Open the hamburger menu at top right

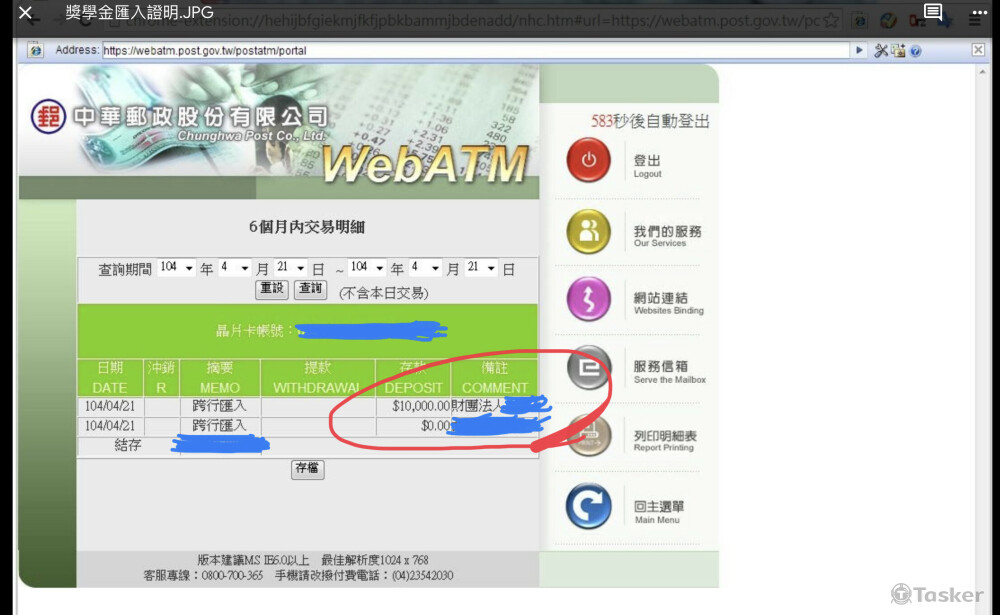click(975, 18)
